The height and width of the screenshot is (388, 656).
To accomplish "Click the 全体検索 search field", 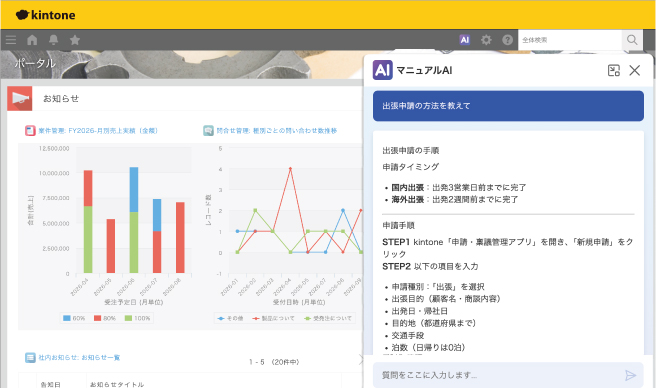I will [570, 40].
